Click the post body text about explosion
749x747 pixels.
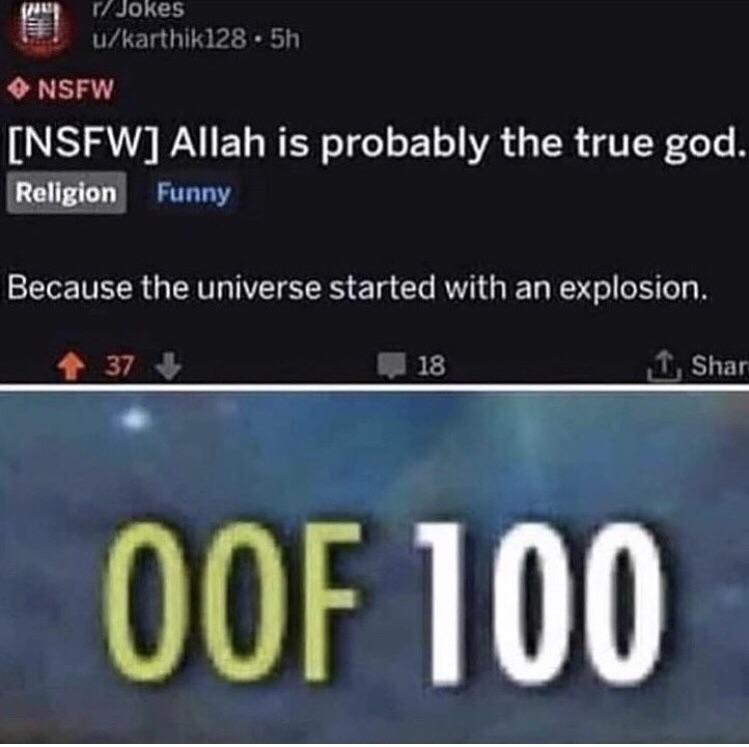[x=356, y=288]
